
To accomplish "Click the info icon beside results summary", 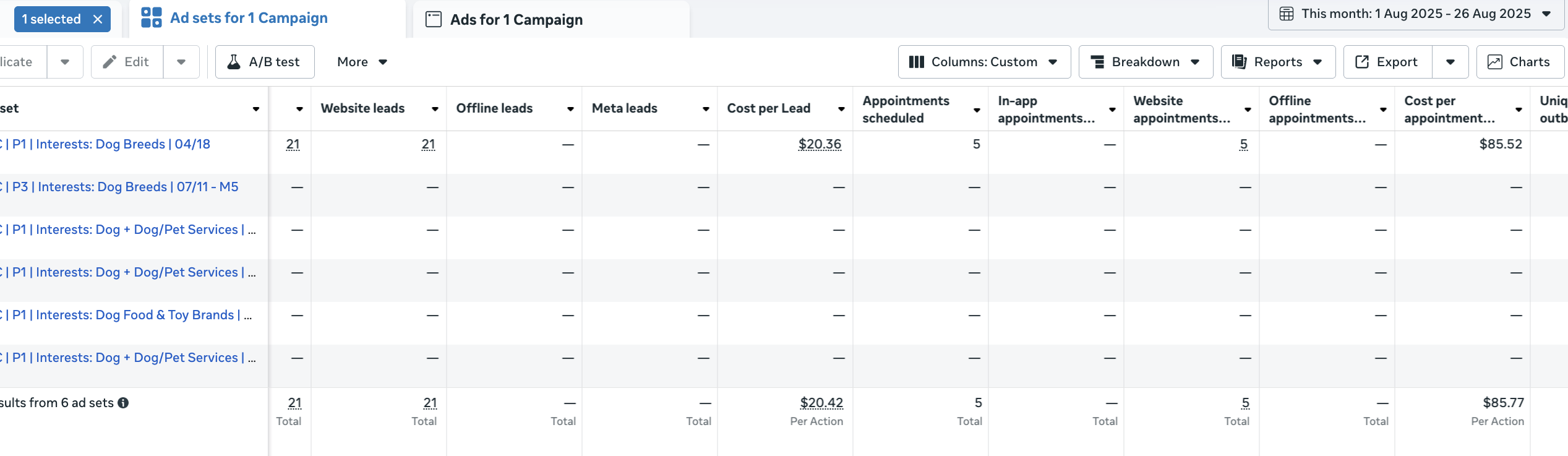I will tap(123, 403).
